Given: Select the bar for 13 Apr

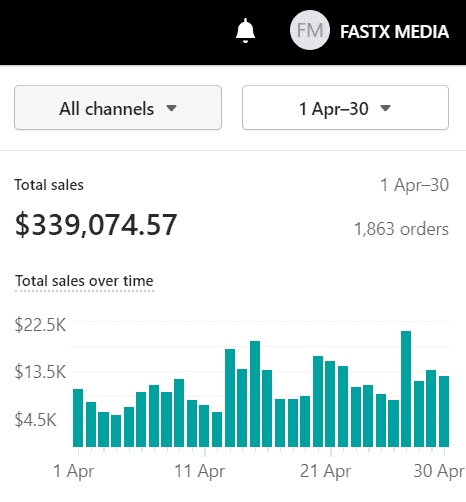Looking at the screenshot, I should pyautogui.click(x=230, y=398).
